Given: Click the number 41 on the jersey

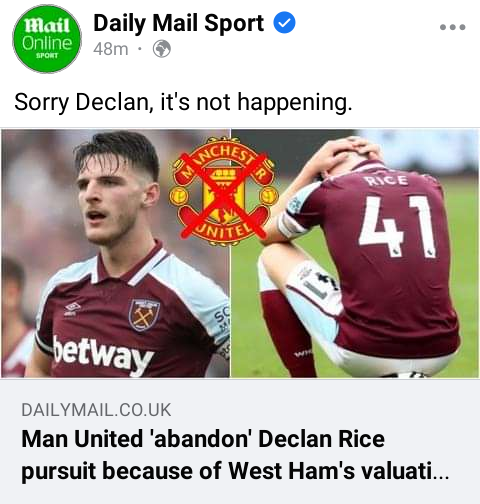Looking at the screenshot, I should (397, 226).
